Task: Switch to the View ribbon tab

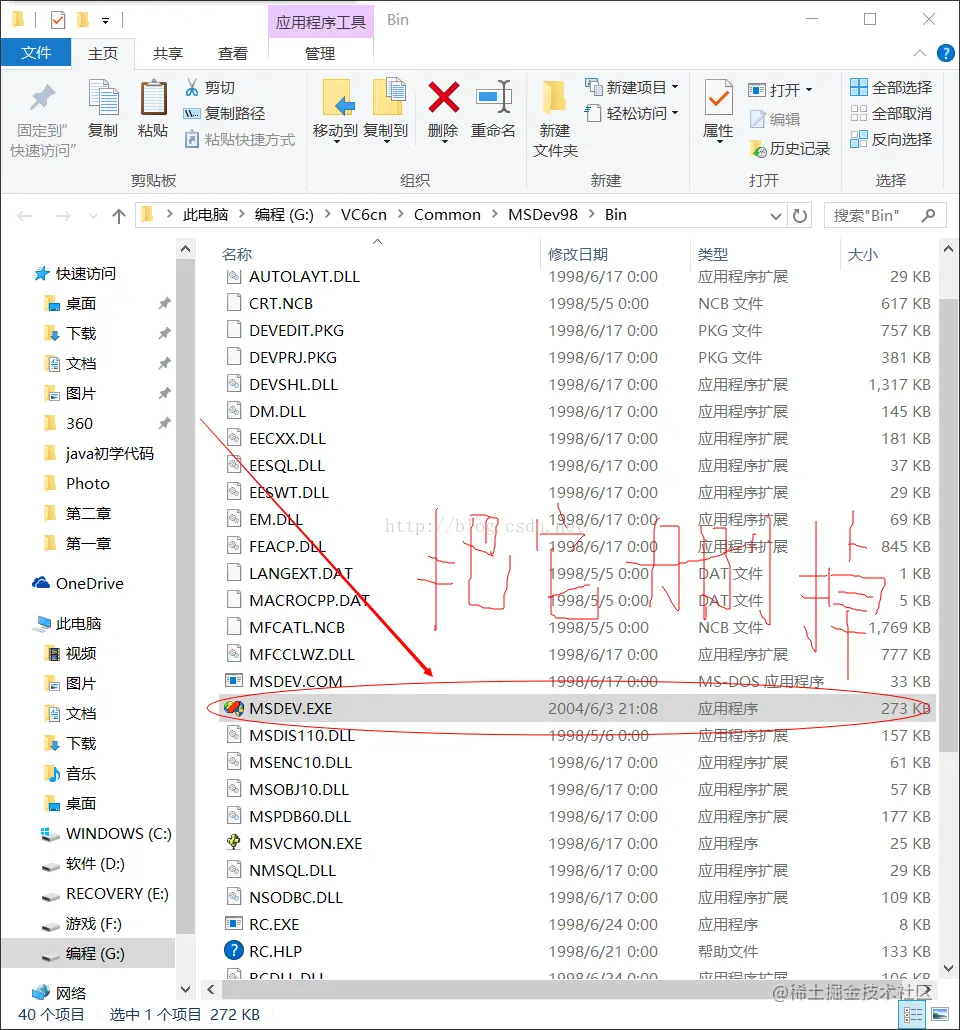Action: tap(233, 53)
